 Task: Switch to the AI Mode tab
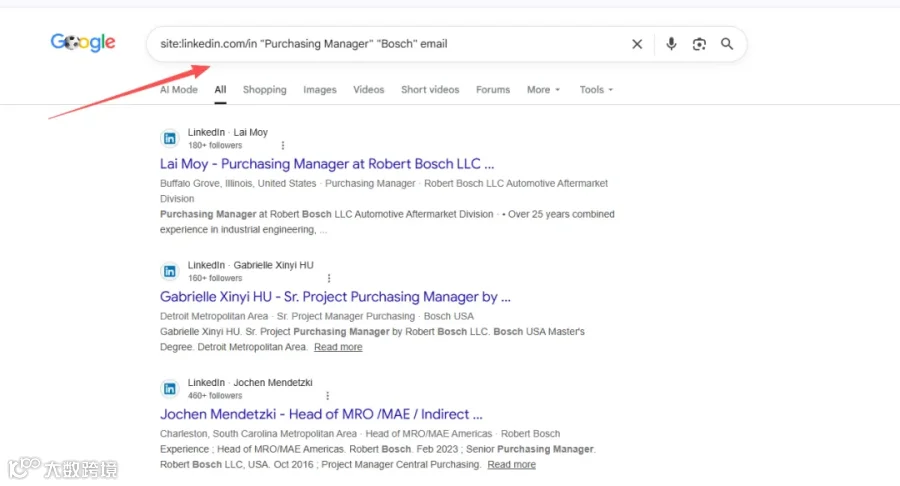[179, 90]
